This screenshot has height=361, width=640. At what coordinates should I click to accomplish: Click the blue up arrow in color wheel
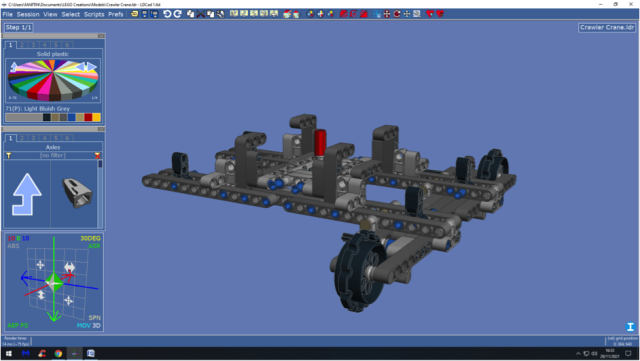tap(14, 67)
